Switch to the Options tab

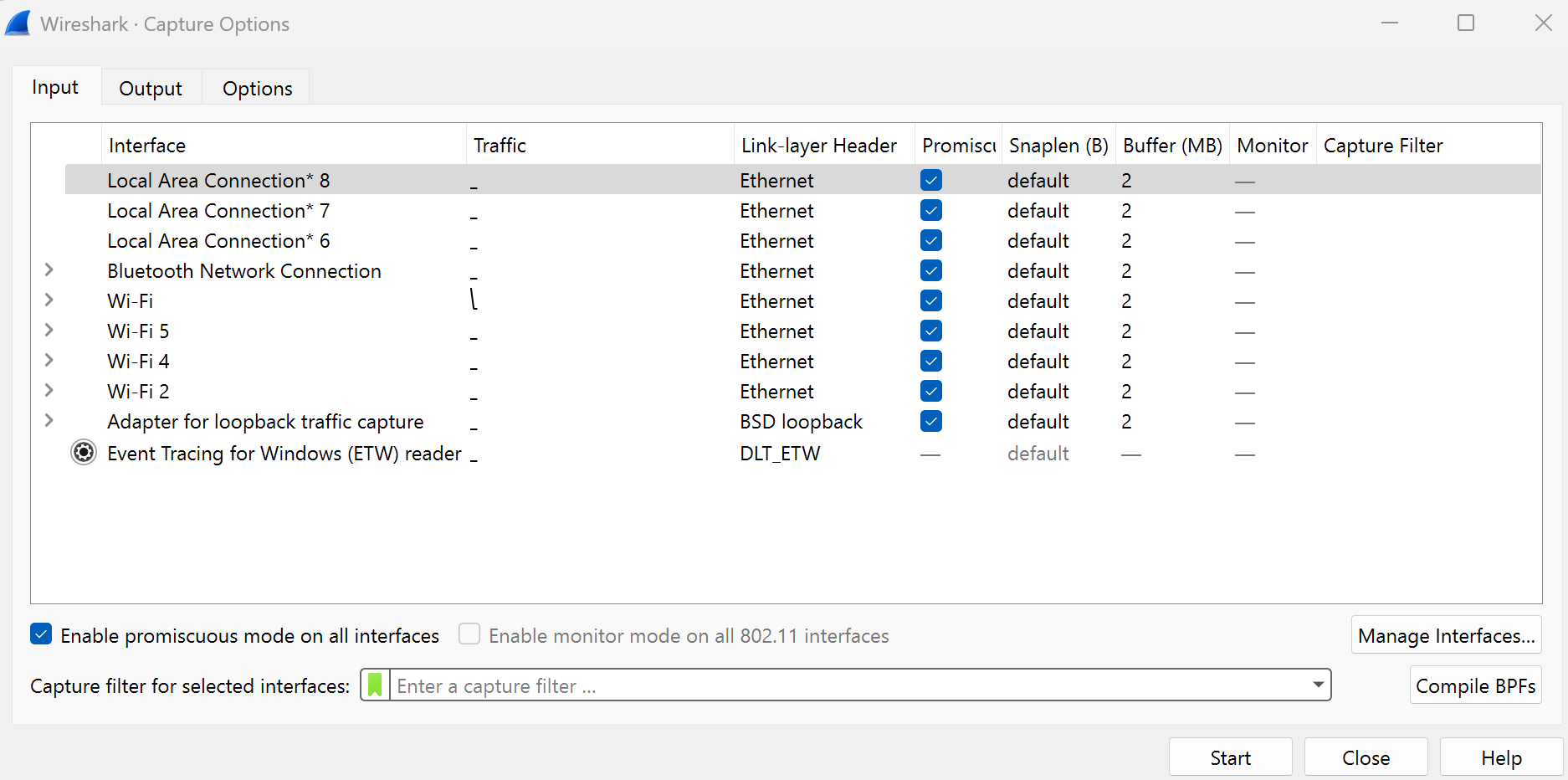258,89
